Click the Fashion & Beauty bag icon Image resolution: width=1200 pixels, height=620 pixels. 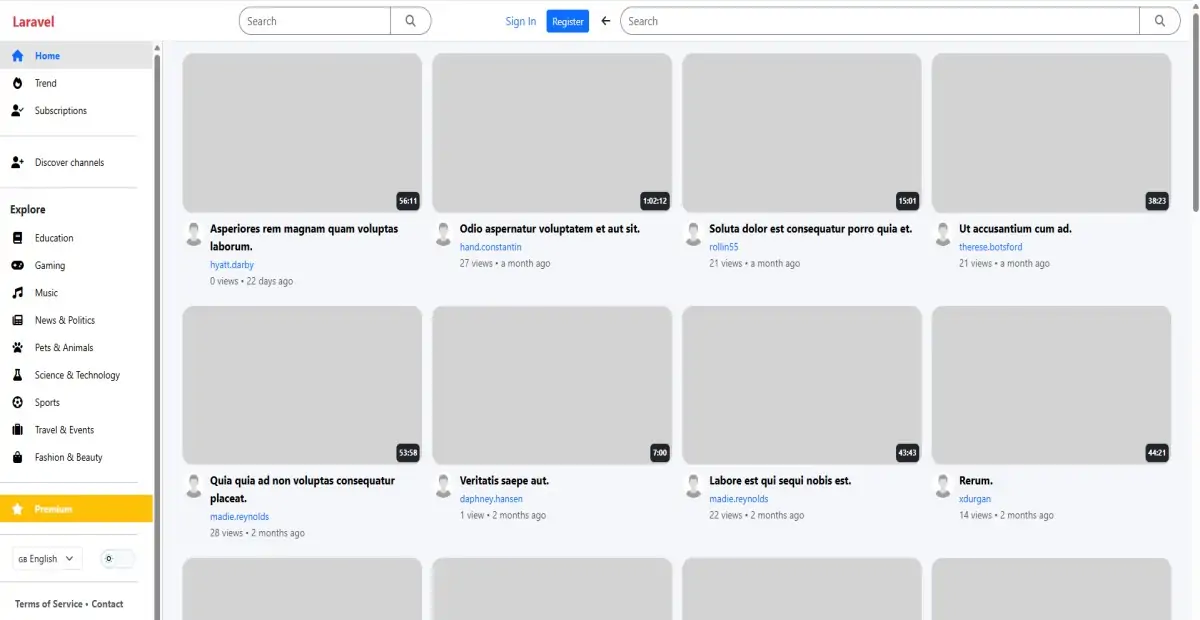click(x=17, y=457)
